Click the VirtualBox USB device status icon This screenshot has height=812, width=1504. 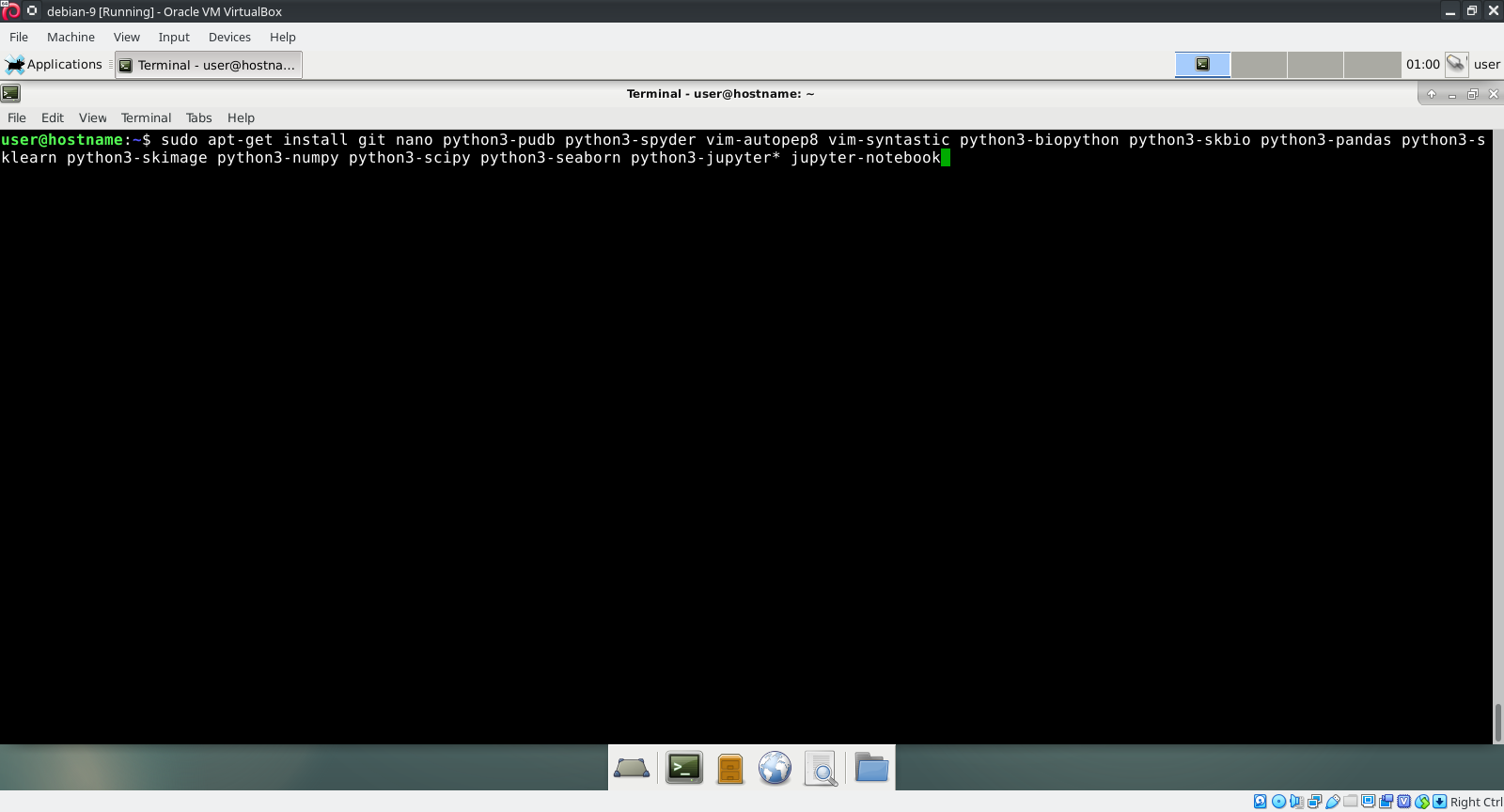click(1332, 802)
